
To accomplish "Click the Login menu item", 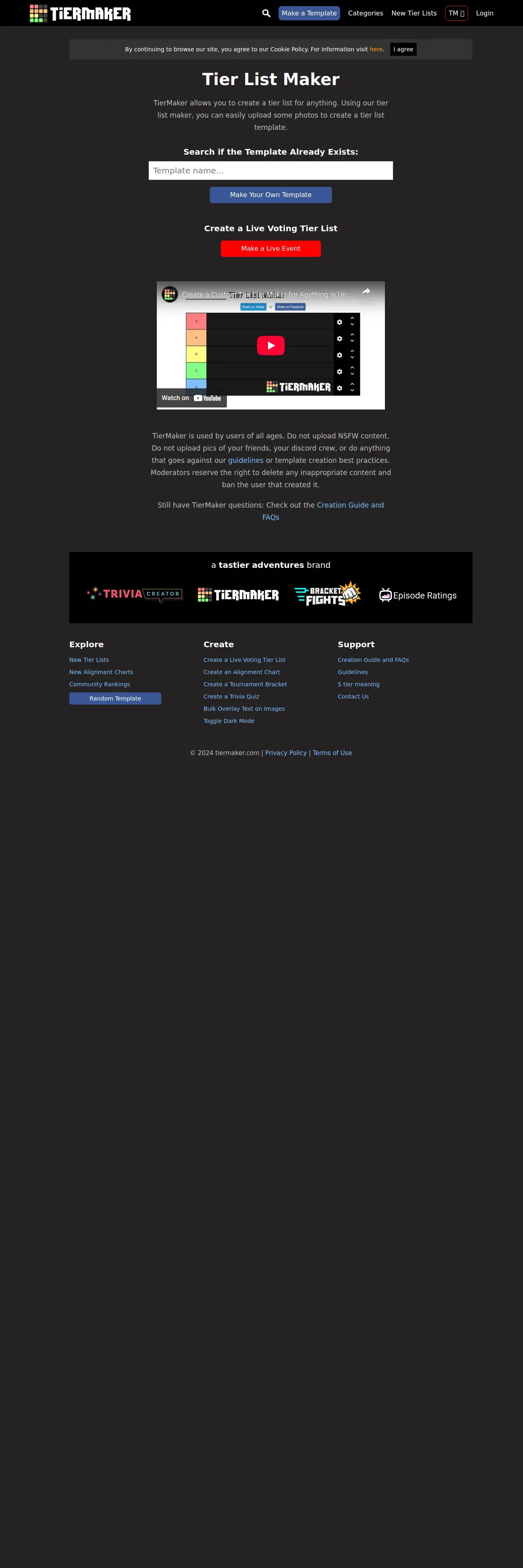I will point(485,13).
